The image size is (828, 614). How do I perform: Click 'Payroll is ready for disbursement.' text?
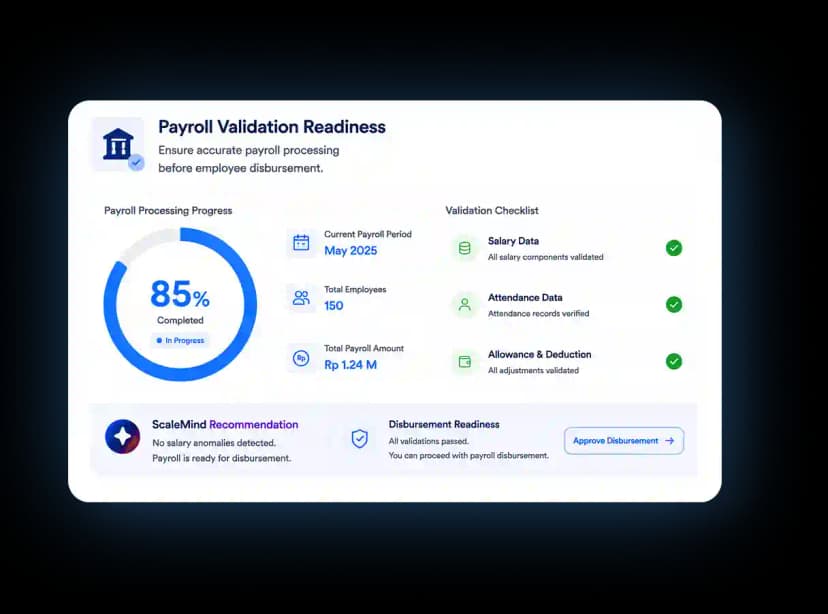[222, 458]
